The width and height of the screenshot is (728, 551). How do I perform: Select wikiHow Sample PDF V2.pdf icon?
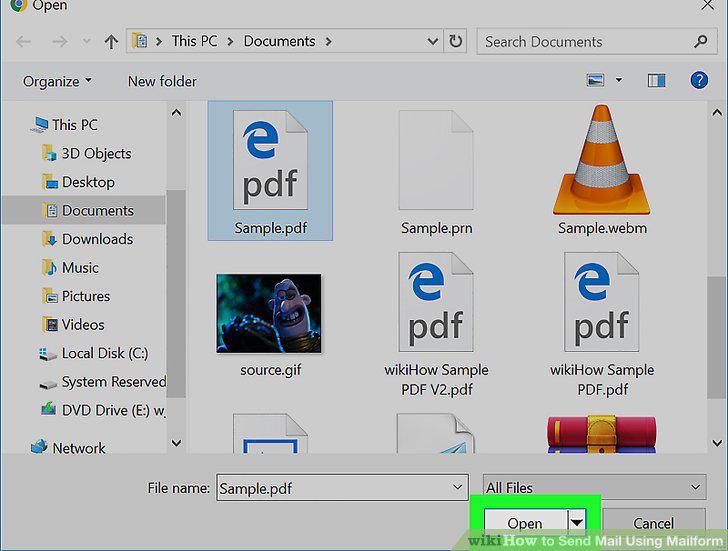tap(436, 302)
